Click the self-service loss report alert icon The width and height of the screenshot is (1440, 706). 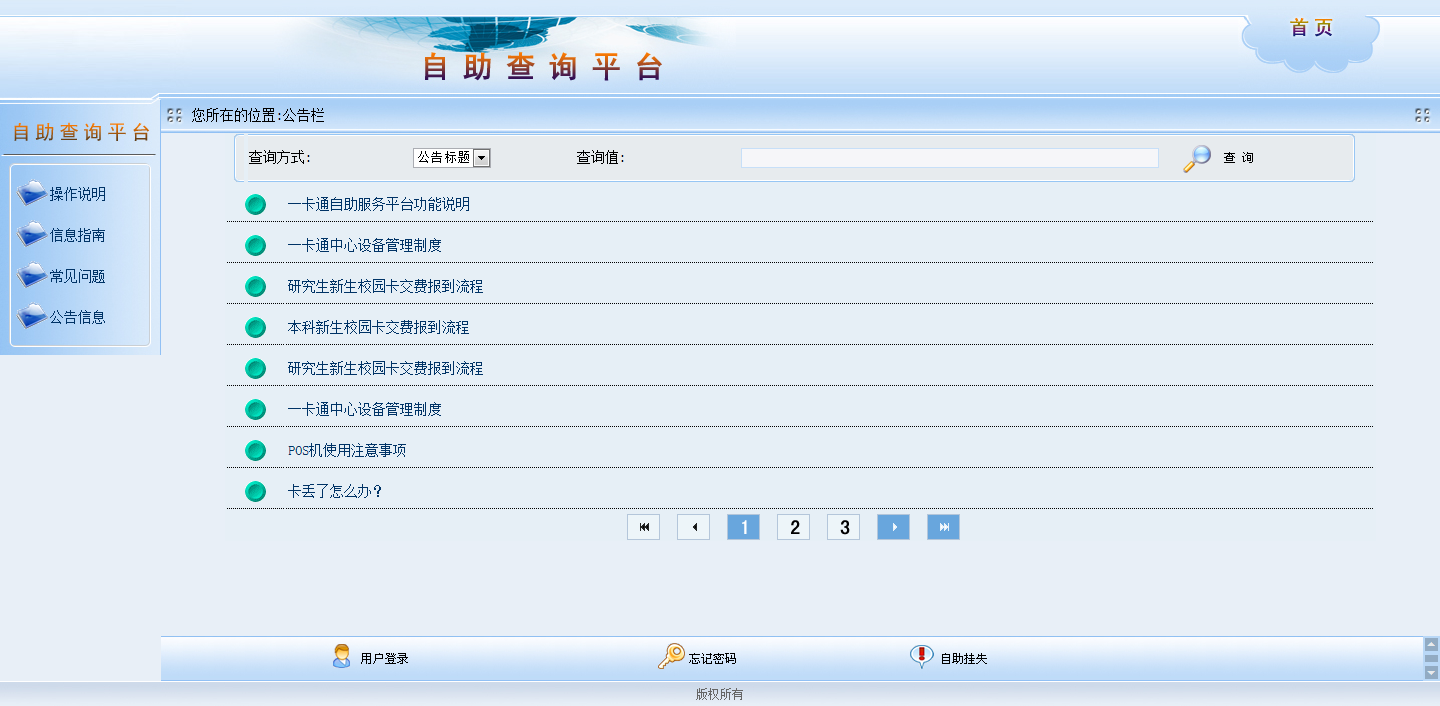921,657
